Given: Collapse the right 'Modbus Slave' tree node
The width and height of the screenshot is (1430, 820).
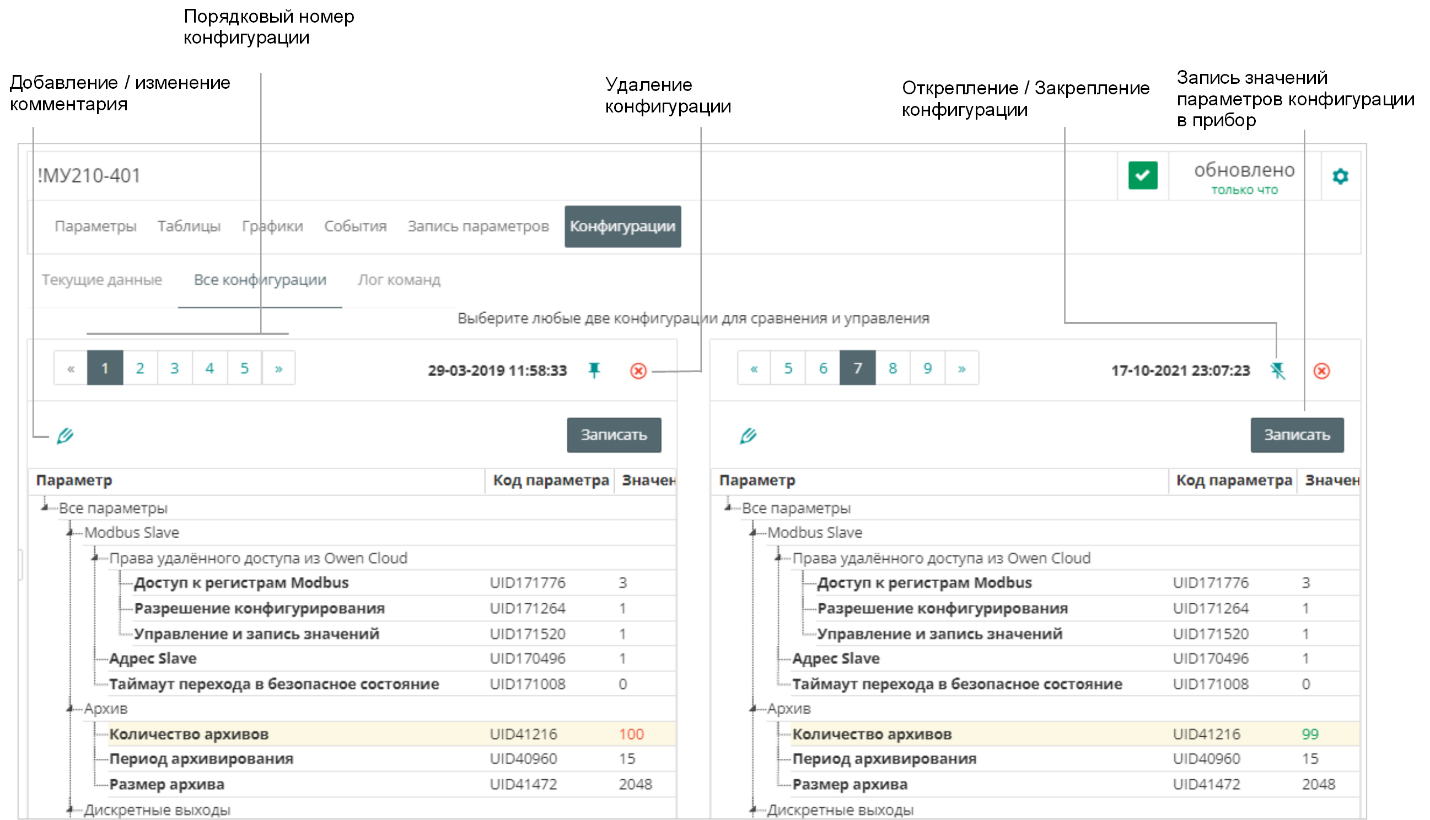Looking at the screenshot, I should pos(753,533).
